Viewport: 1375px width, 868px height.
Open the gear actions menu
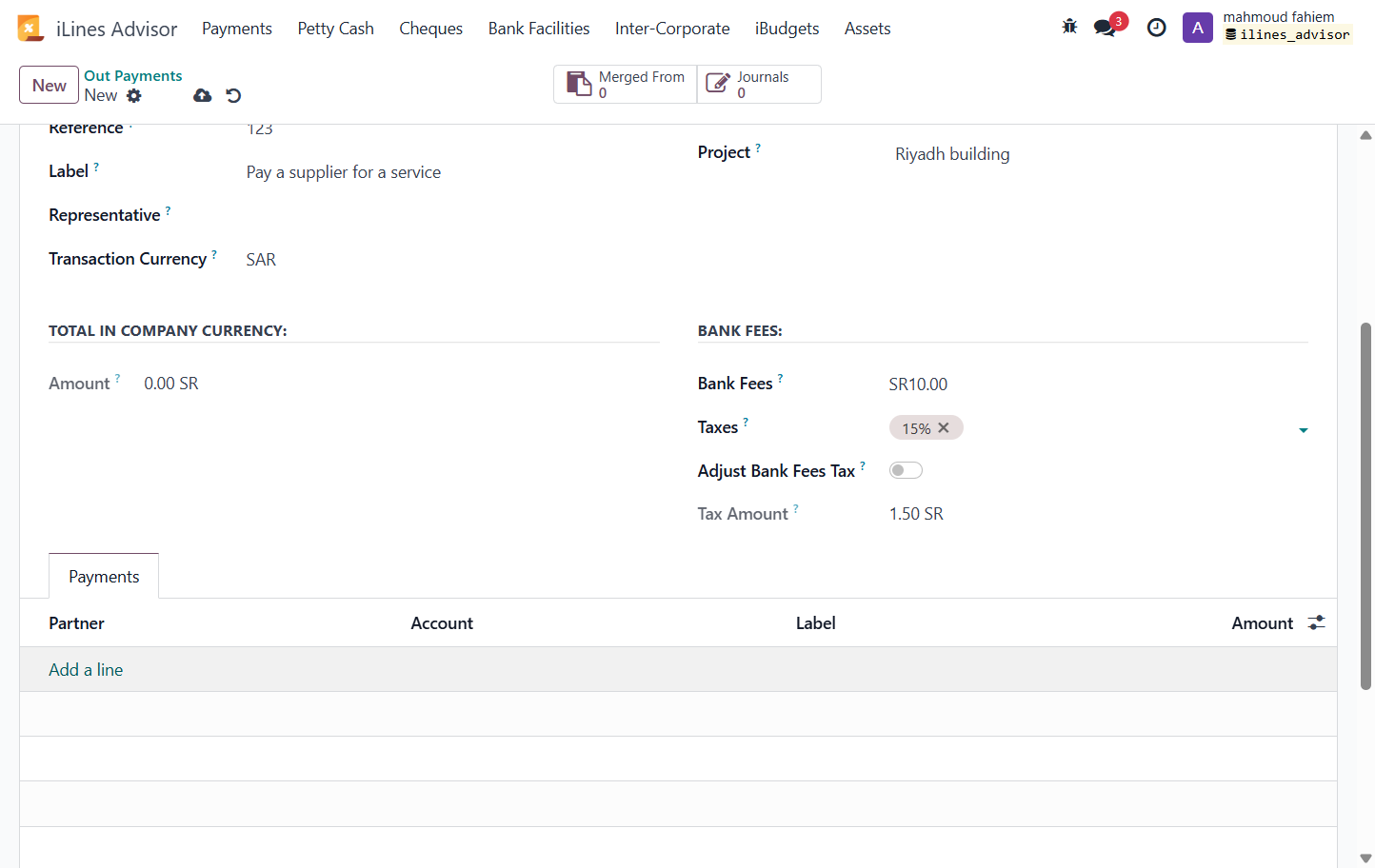134,95
